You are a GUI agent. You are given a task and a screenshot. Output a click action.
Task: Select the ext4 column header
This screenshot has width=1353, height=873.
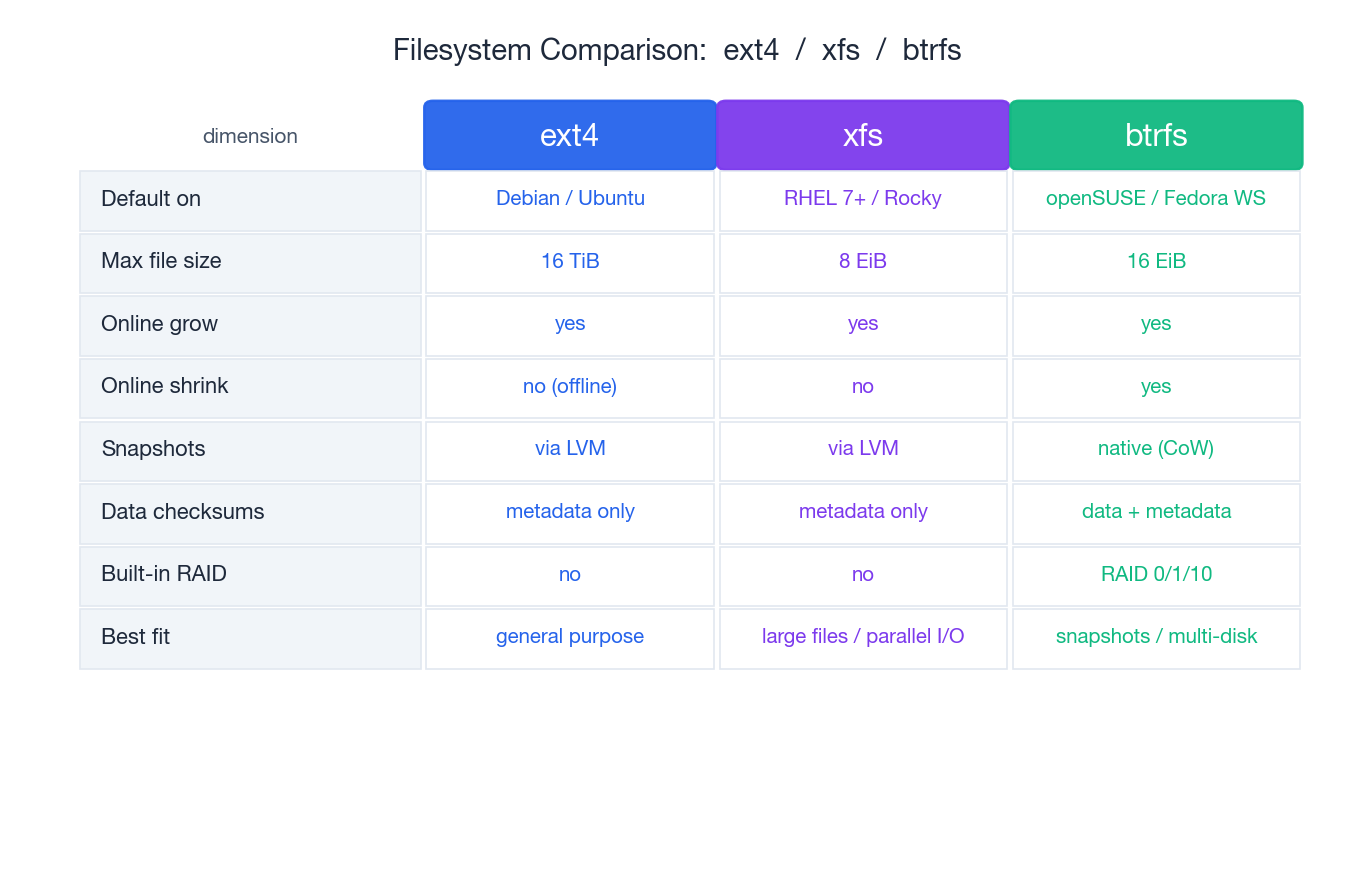click(x=569, y=134)
